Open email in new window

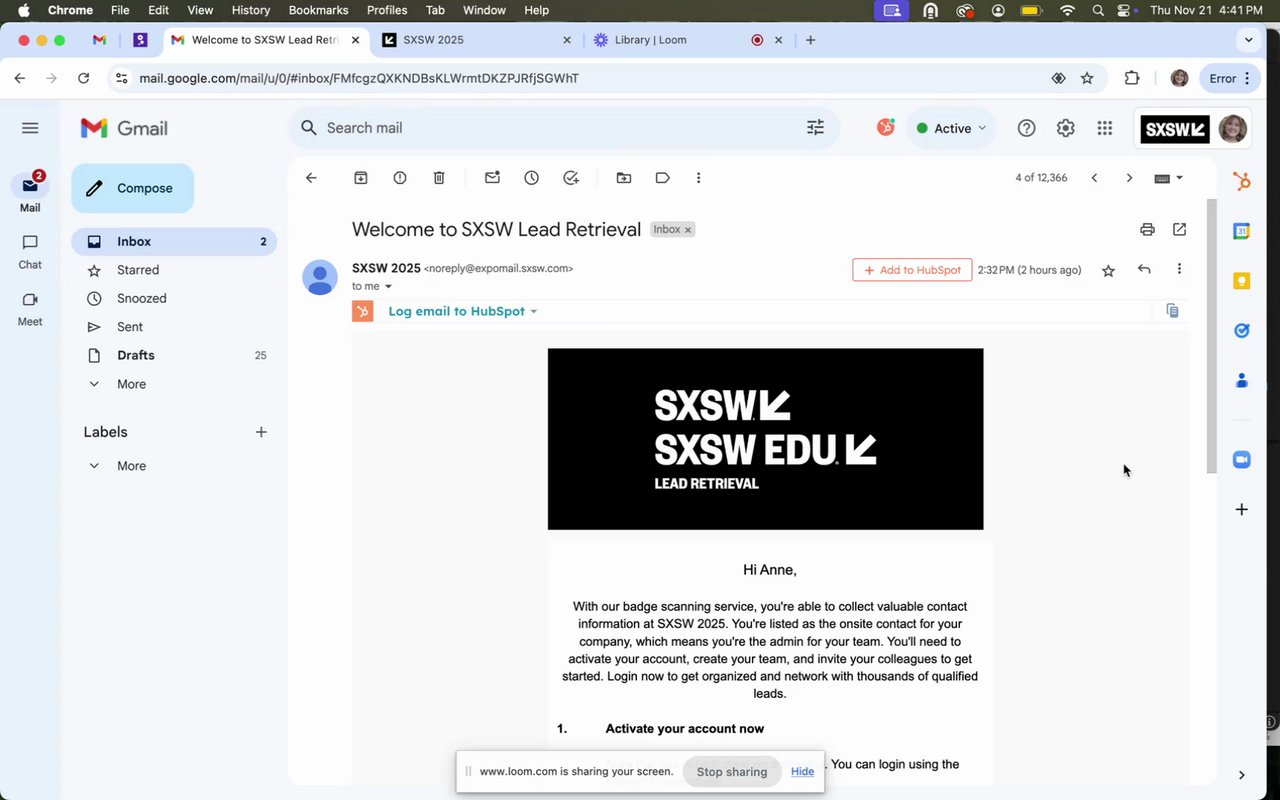[1180, 229]
